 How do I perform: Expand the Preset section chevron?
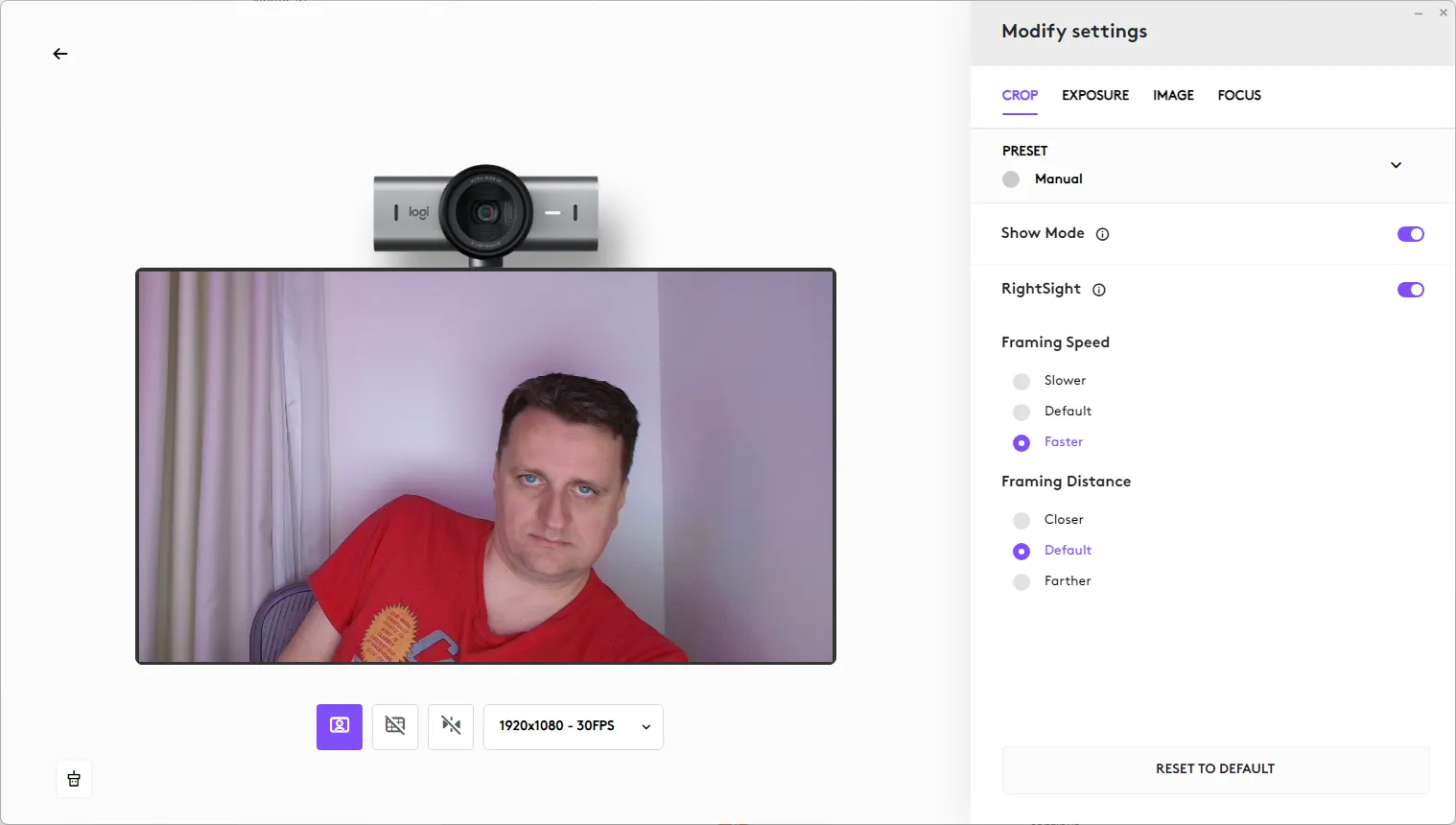tap(1397, 165)
